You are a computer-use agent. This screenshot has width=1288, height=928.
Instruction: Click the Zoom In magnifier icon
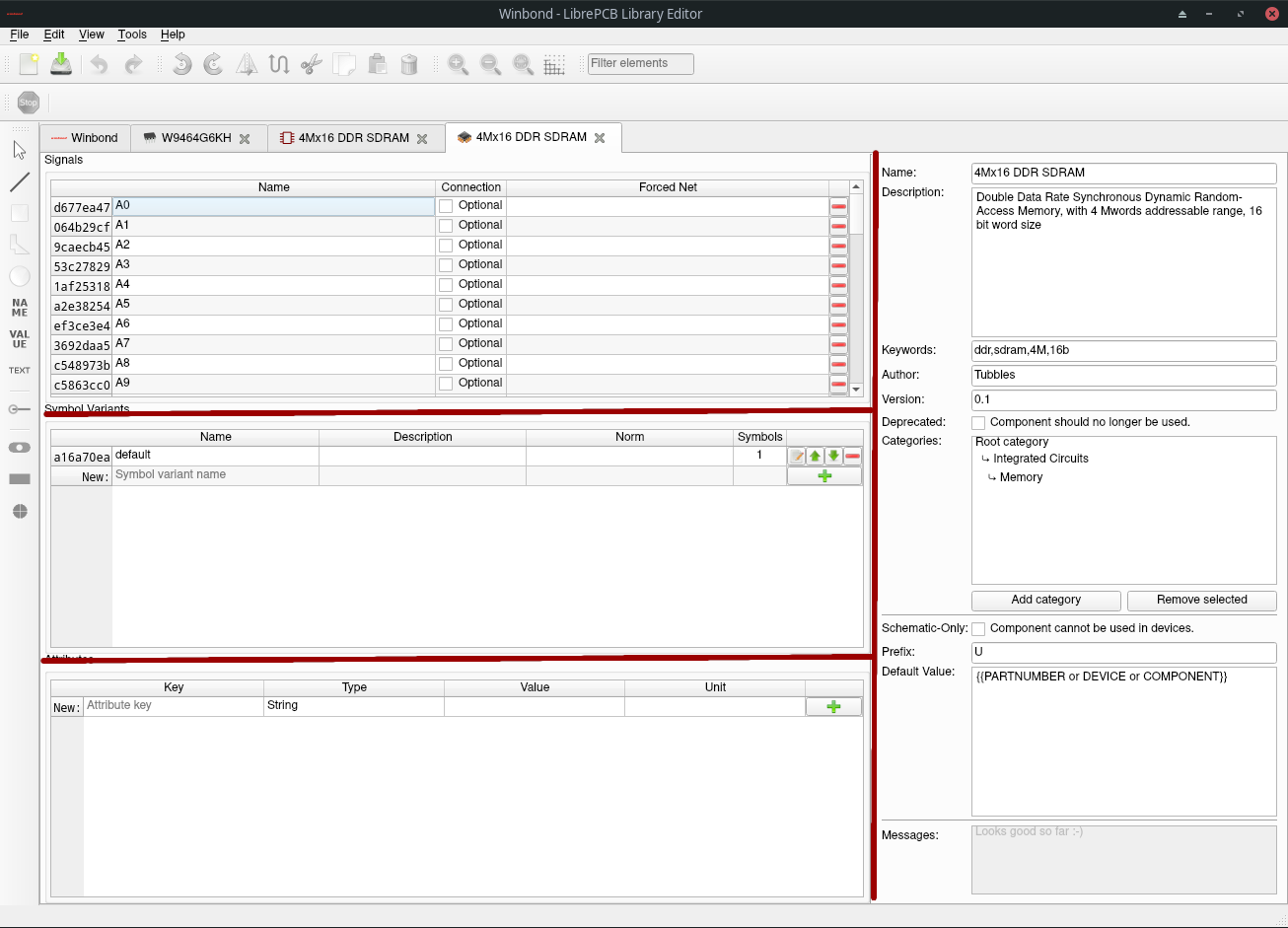coord(458,65)
